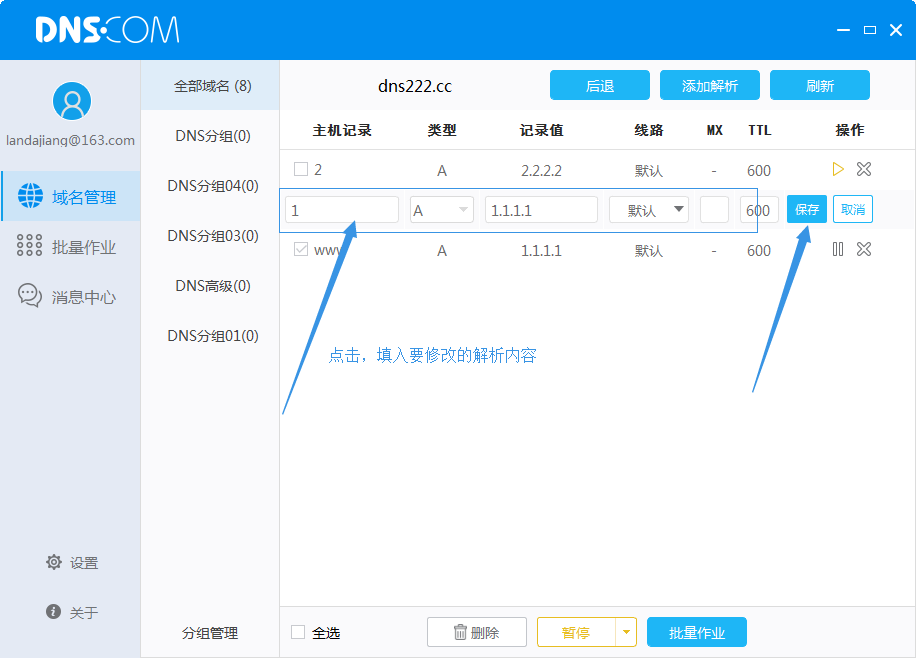This screenshot has width=916, height=658.
Task: Click the play icon for record 2
Action: (x=838, y=169)
